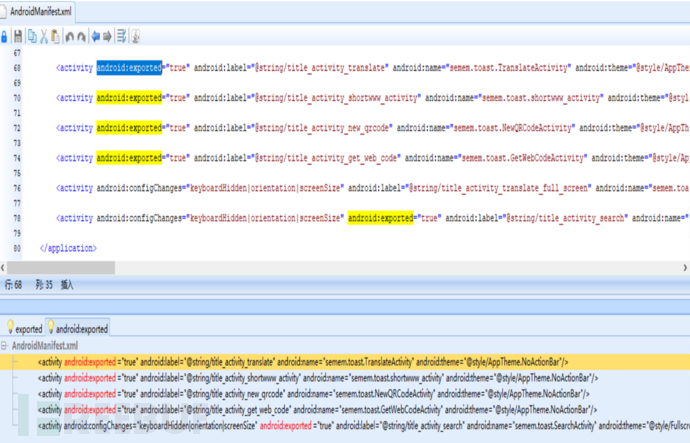This screenshot has width=690, height=443.
Task: Click the column indicator '列: 35' in status bar
Action: 44,285
